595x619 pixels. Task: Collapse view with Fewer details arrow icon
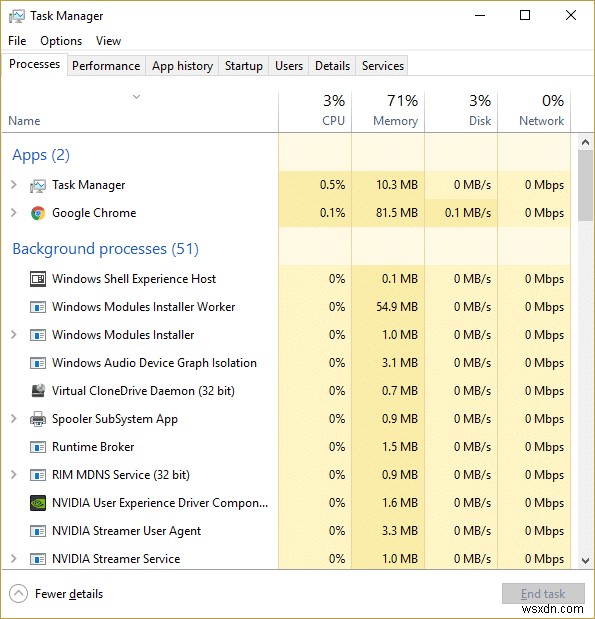[18, 594]
